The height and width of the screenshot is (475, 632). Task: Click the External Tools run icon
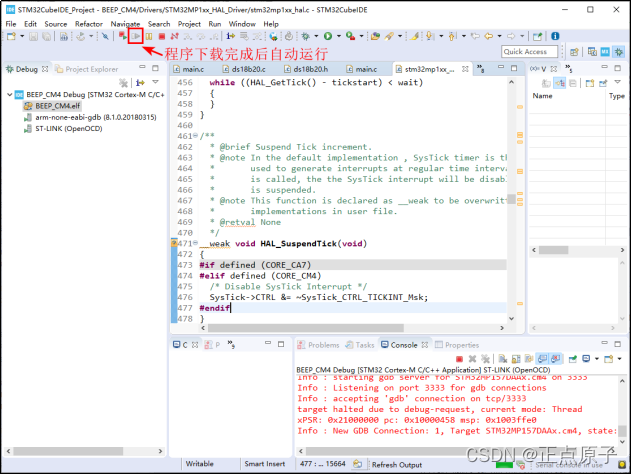tap(350, 36)
